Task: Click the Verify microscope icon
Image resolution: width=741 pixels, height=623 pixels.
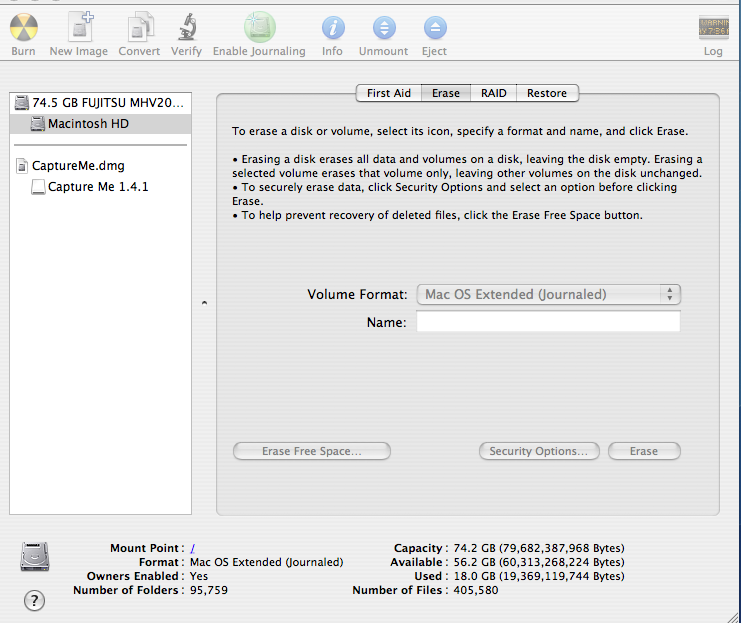Action: (x=187, y=27)
